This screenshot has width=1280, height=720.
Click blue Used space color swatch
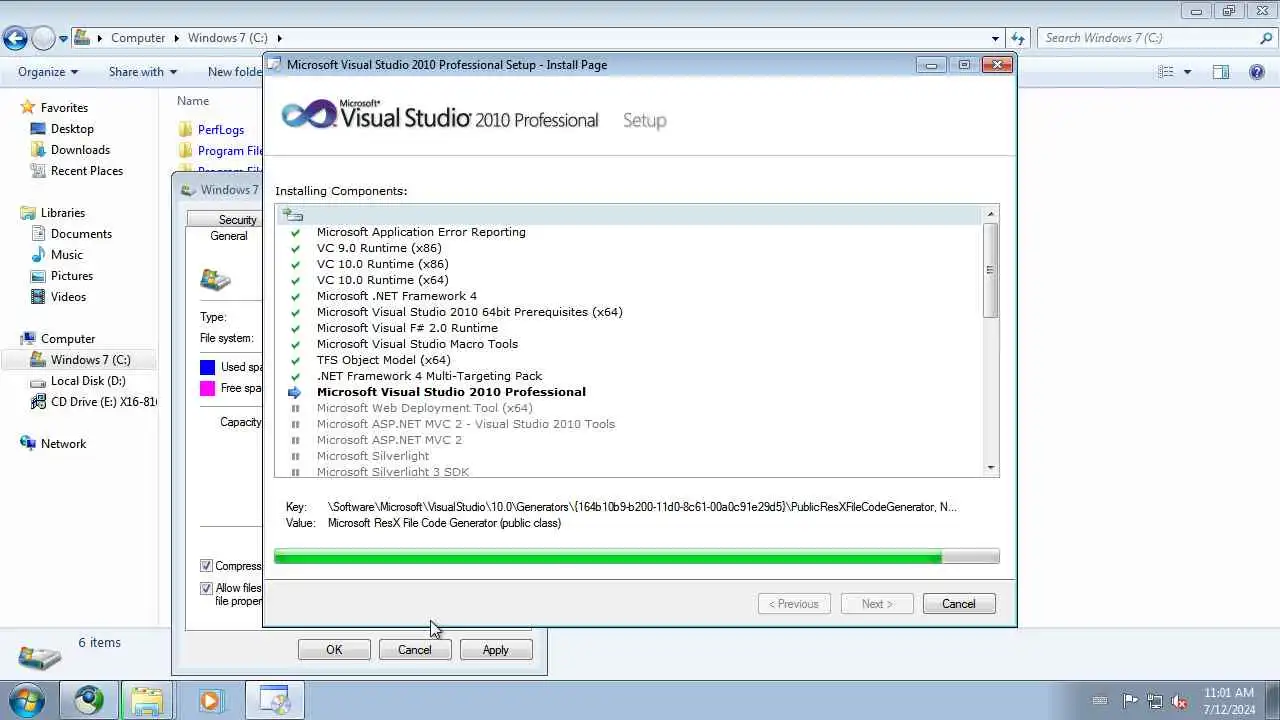tap(207, 367)
